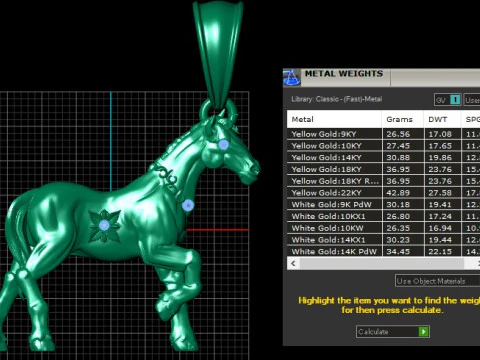
Task: Sort by the Metal column header
Action: [x=334, y=119]
